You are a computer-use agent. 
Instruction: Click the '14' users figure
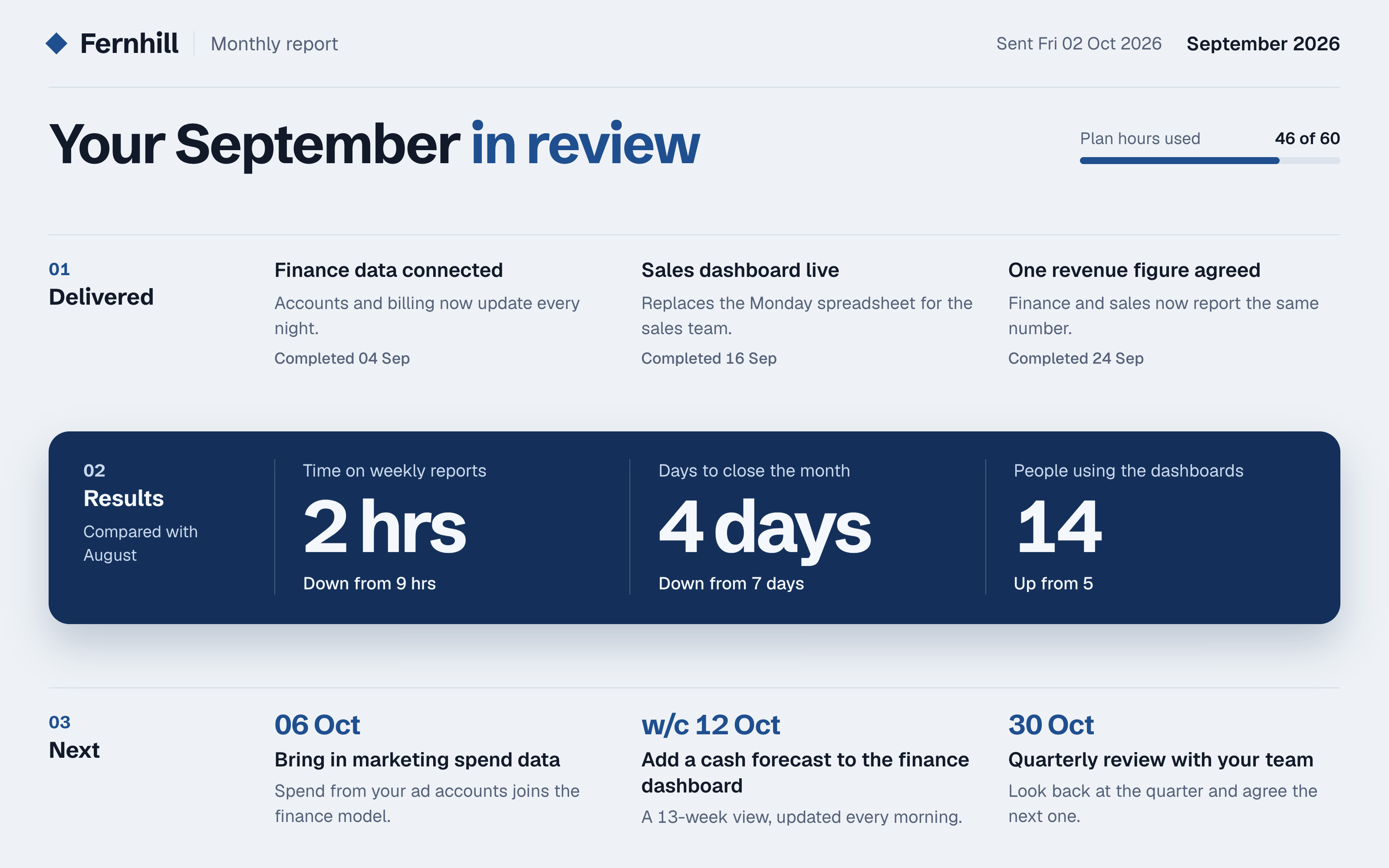pos(1059,526)
